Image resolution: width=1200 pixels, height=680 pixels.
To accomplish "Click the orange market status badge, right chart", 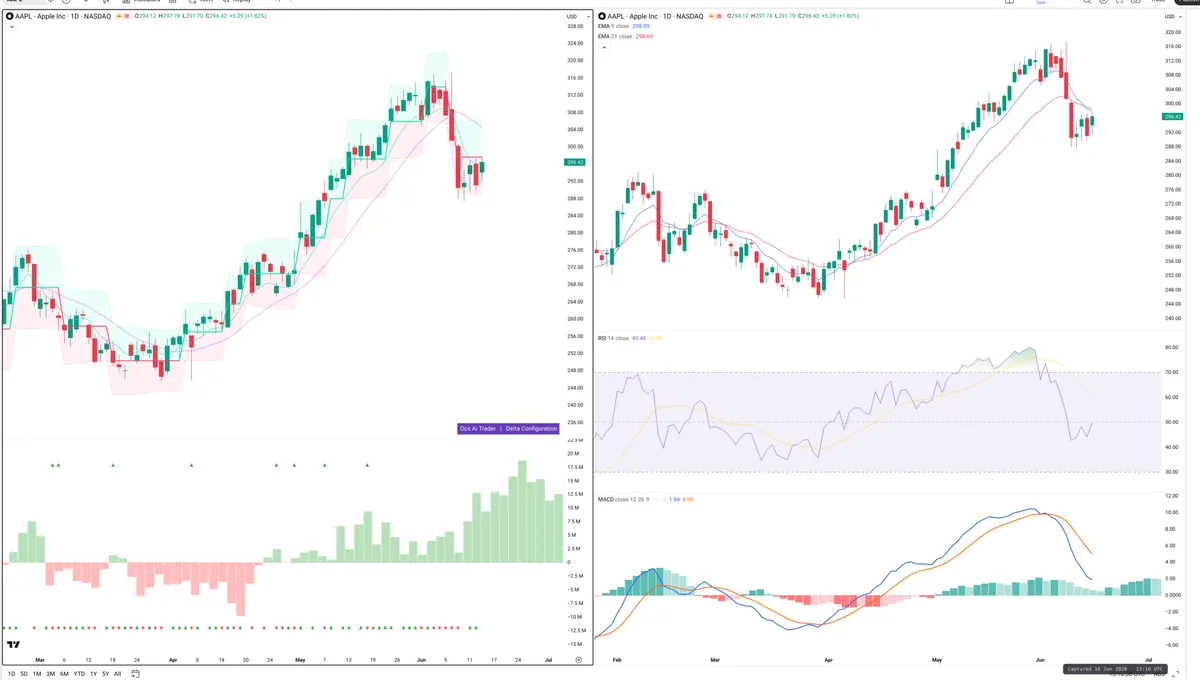I will pos(712,17).
